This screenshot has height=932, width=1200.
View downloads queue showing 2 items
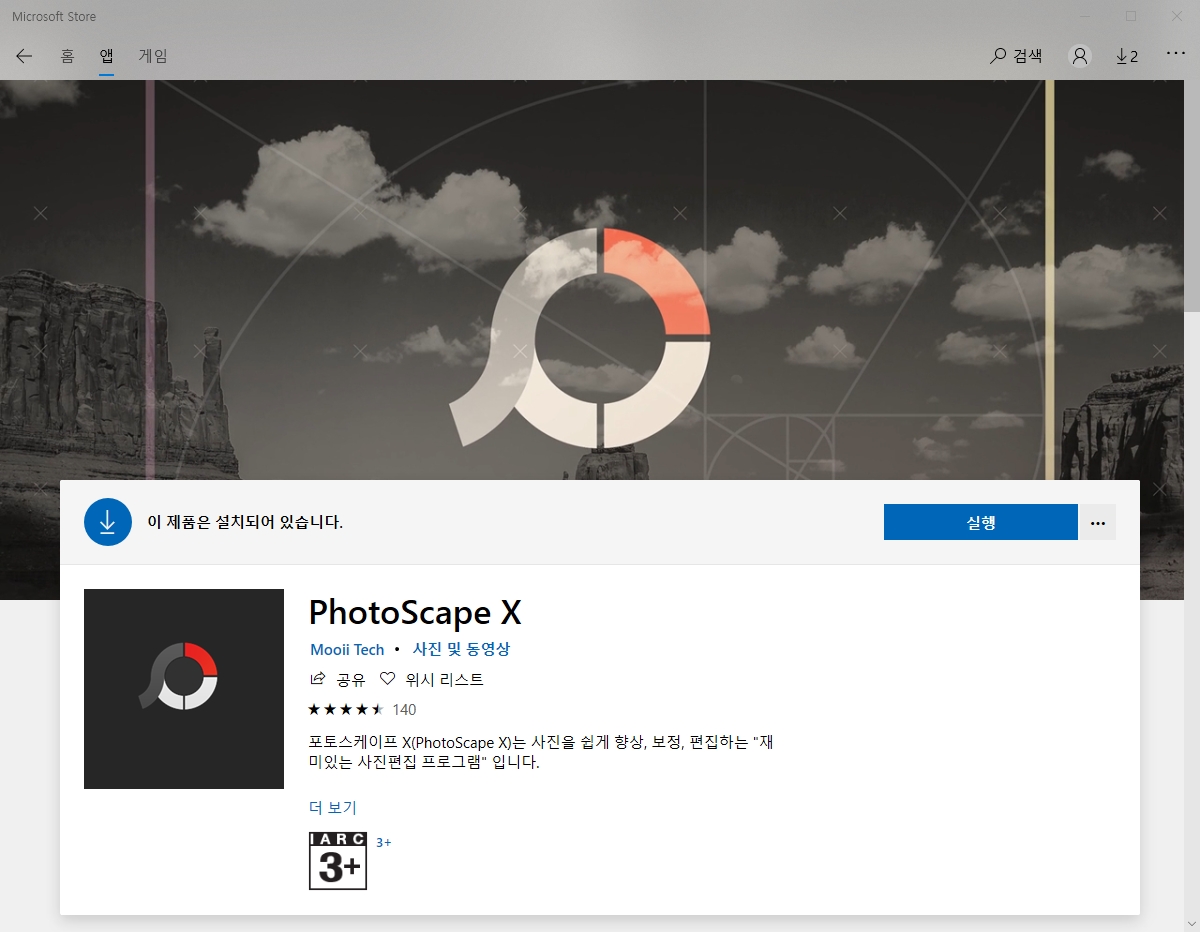tap(1127, 56)
